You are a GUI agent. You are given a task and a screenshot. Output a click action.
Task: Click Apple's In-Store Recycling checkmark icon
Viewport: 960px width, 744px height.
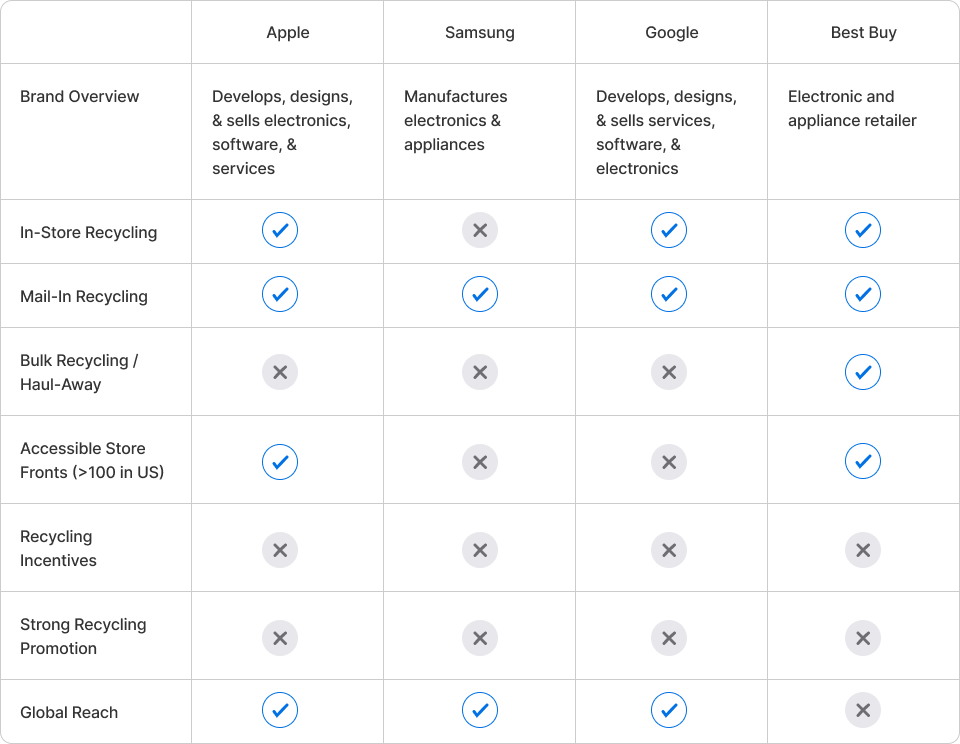280,230
